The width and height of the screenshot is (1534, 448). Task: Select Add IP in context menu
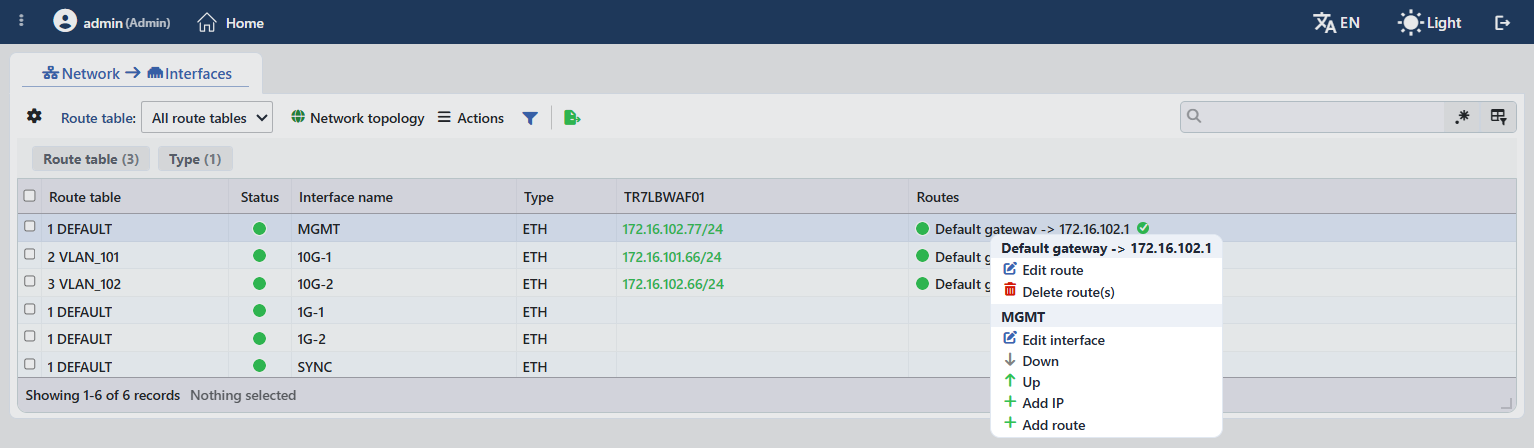point(1106,403)
